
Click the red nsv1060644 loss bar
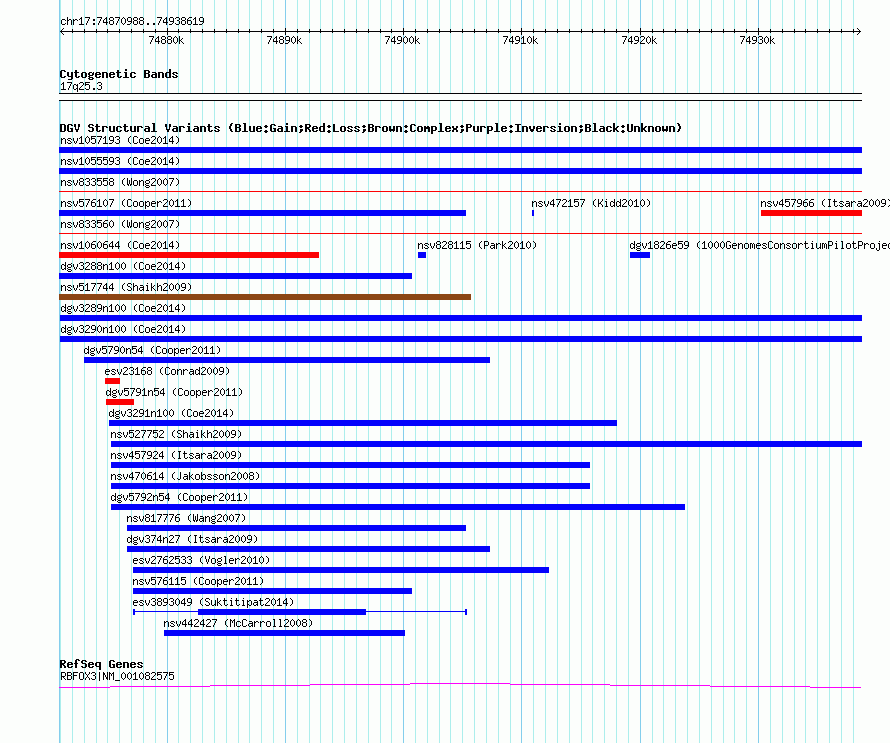coord(189,255)
